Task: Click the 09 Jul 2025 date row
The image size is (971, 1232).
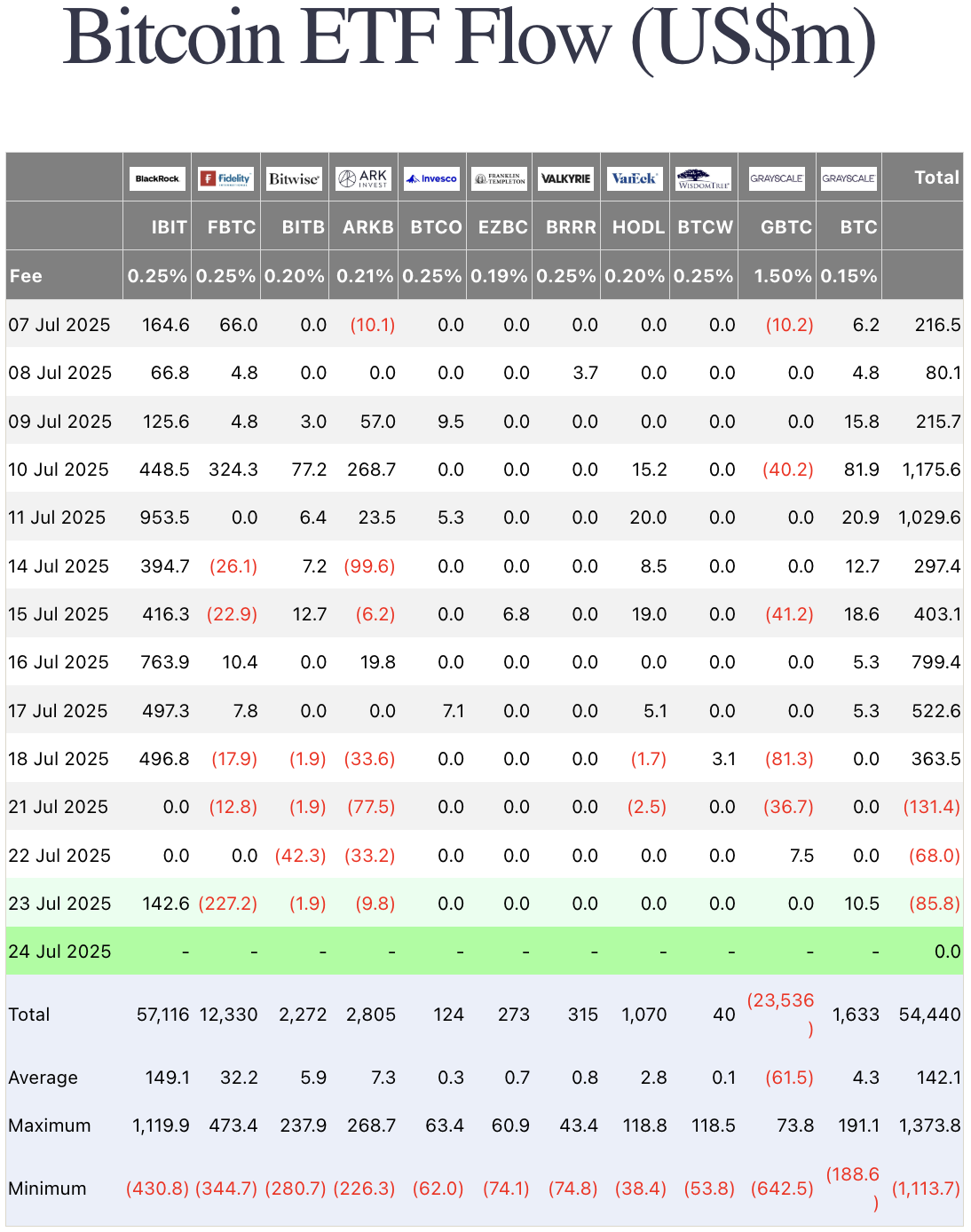Action: pos(60,422)
